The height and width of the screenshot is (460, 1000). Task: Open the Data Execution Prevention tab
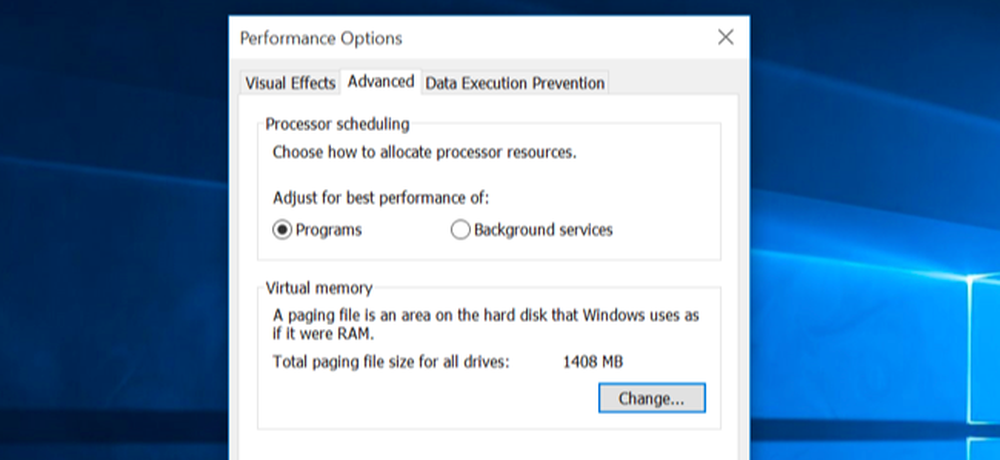515,83
